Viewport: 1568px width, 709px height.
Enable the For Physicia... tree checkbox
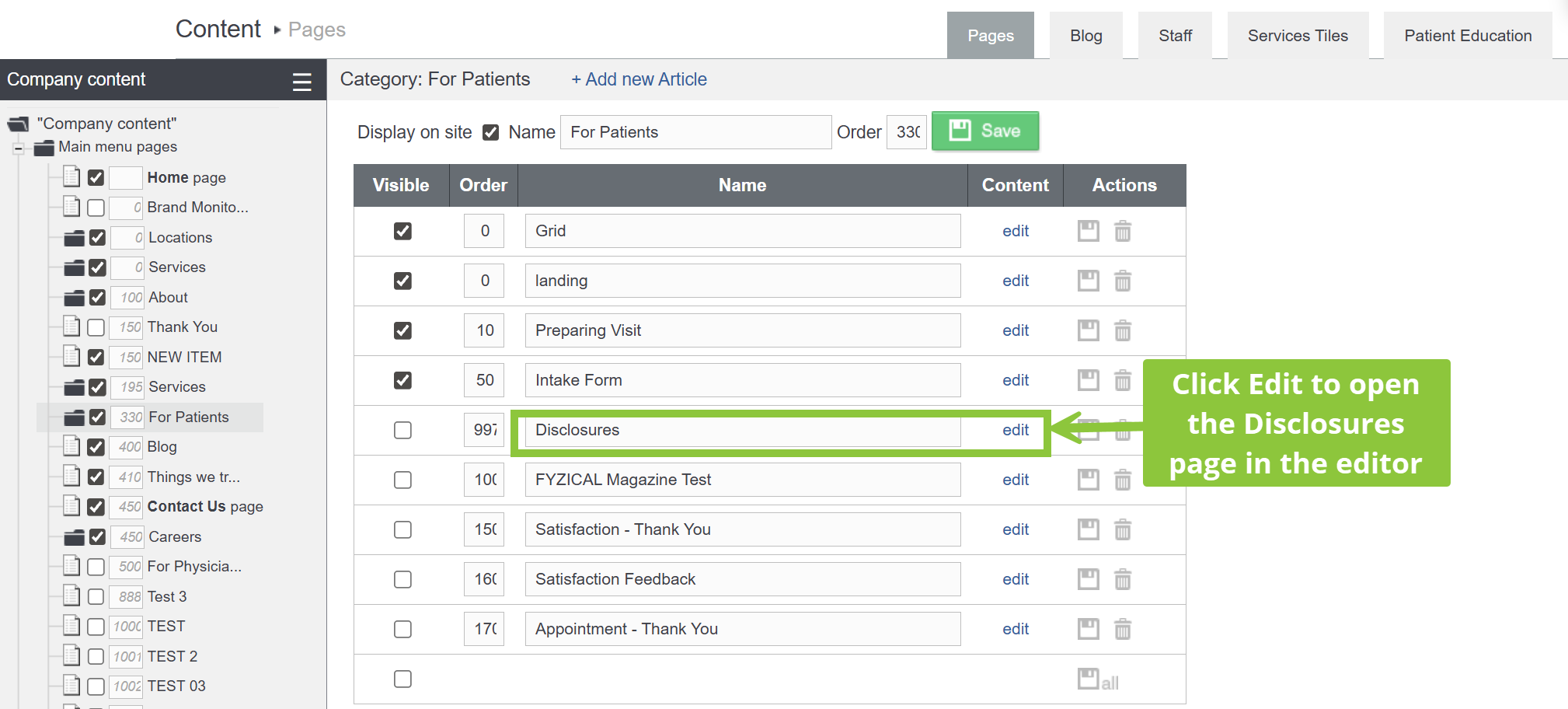pos(96,567)
